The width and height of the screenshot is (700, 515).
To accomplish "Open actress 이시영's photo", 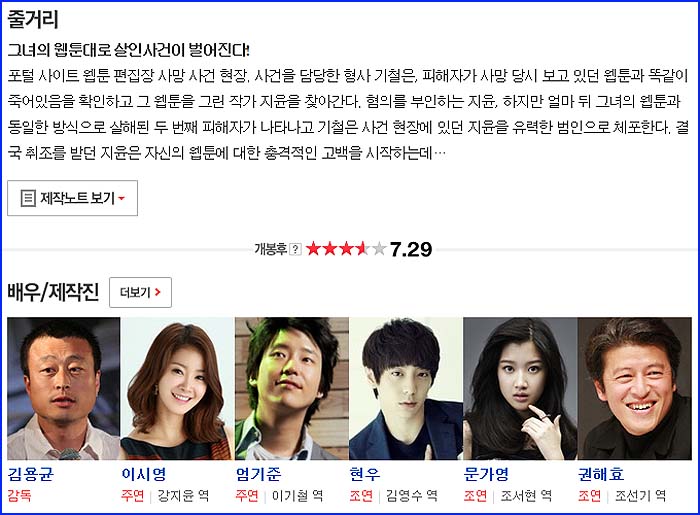I will pos(177,388).
